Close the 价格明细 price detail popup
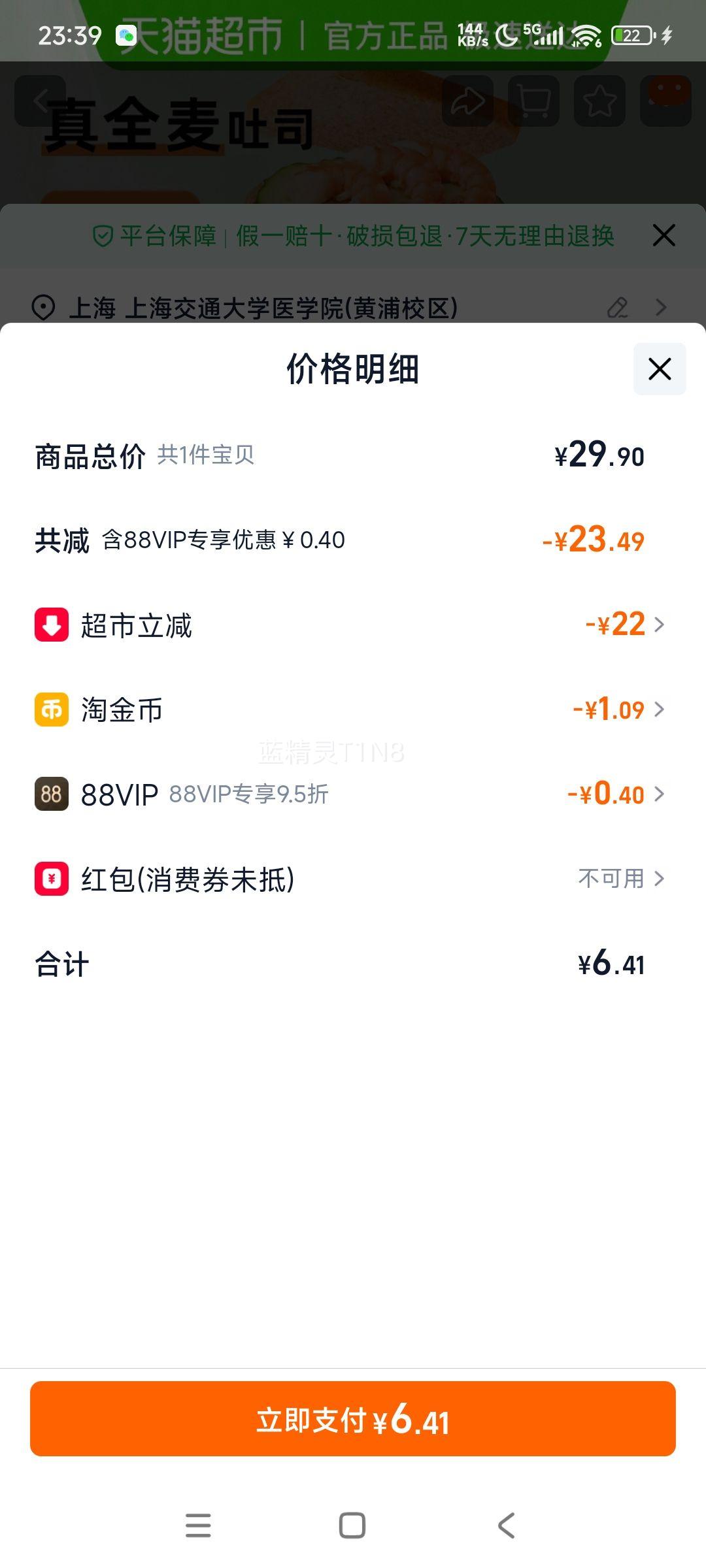706x1568 pixels. pos(659,369)
